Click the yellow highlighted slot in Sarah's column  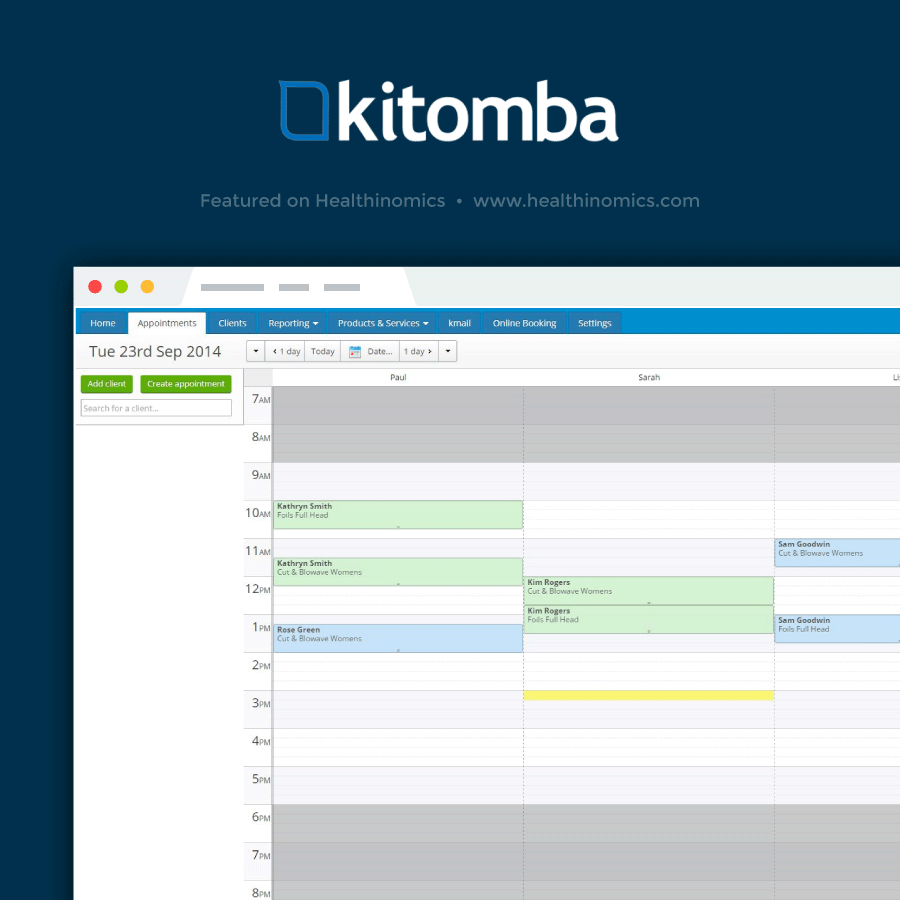(x=648, y=695)
